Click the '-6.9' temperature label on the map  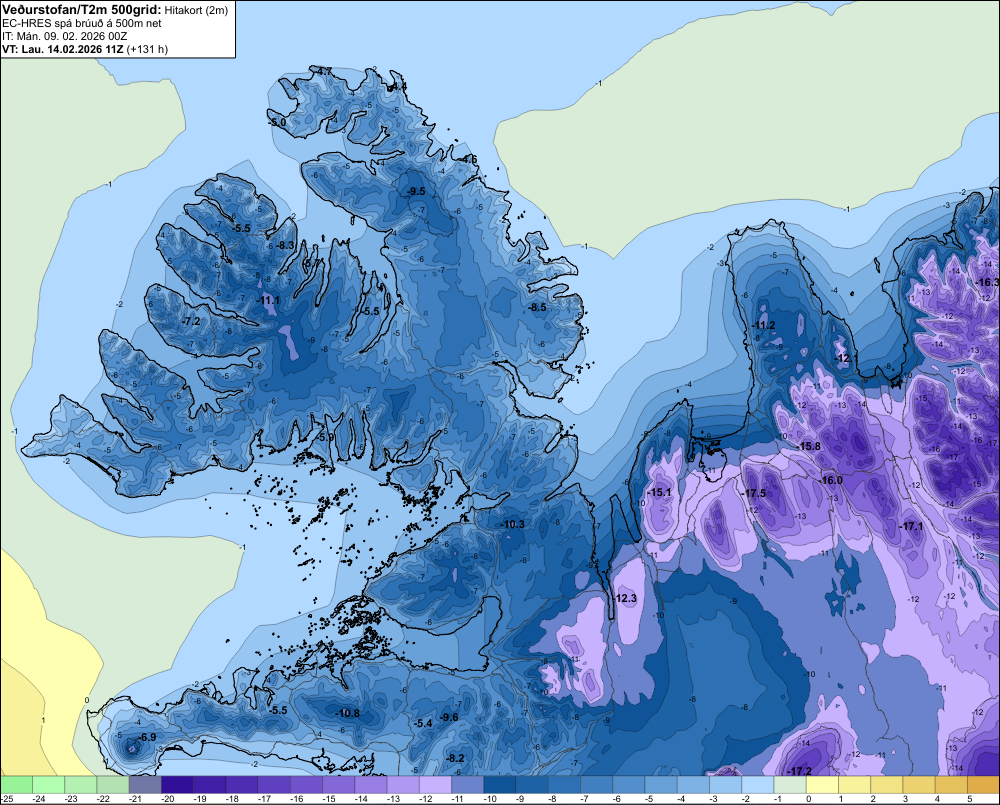(x=147, y=737)
